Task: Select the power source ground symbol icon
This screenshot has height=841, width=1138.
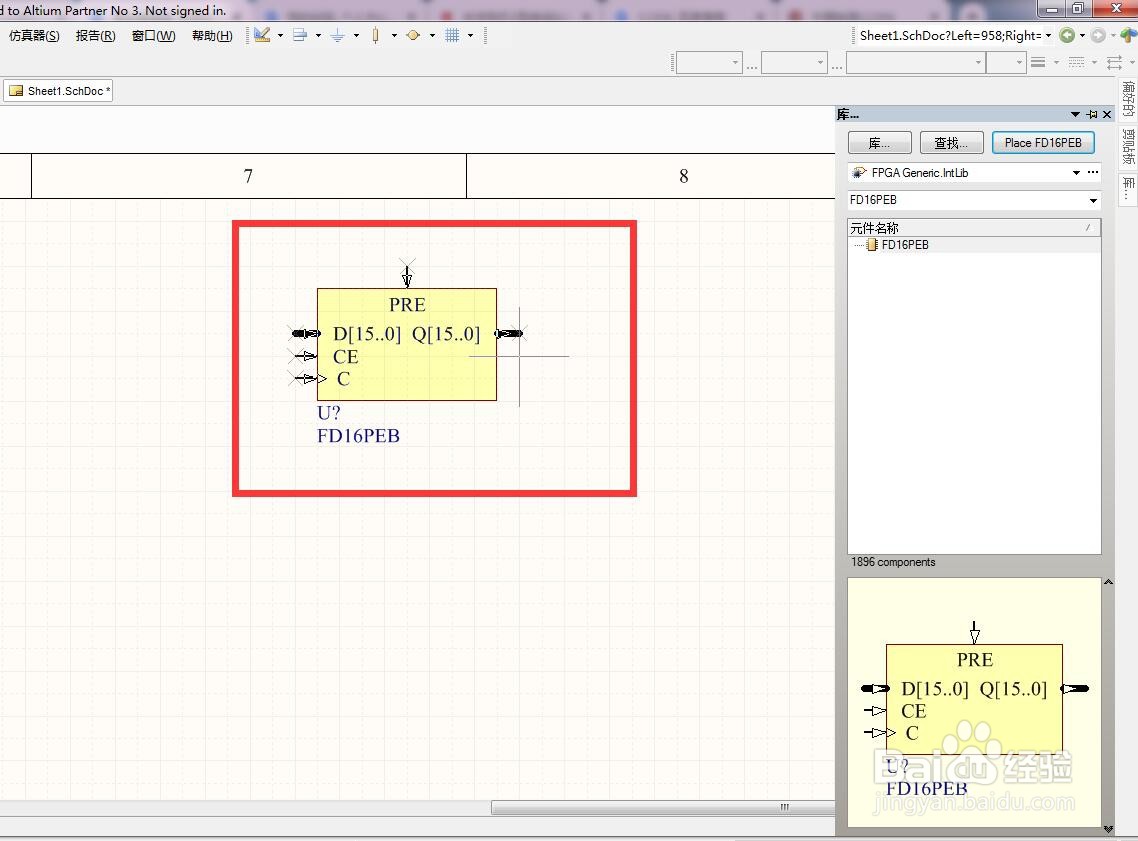Action: tap(337, 35)
